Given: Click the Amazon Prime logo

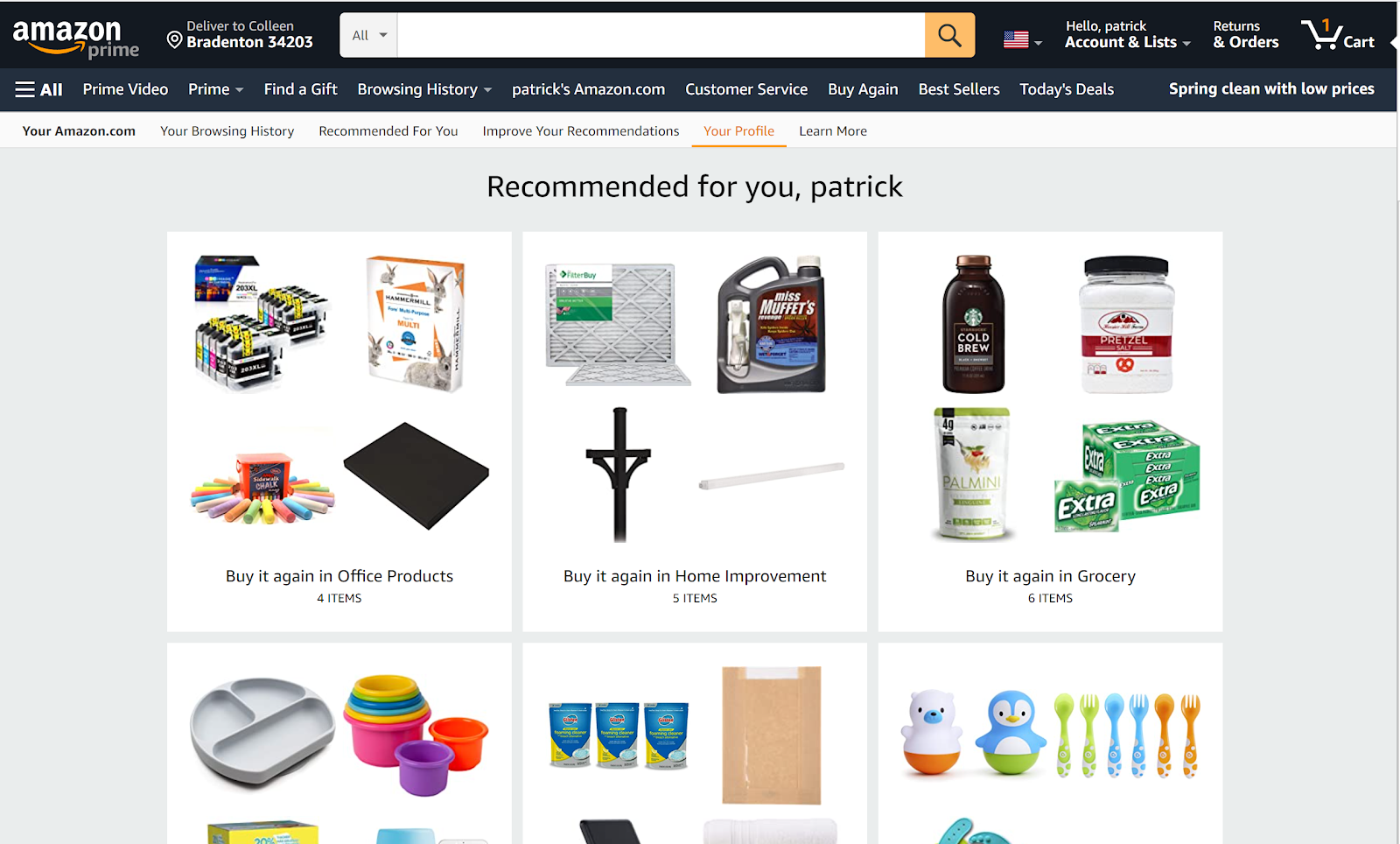Looking at the screenshot, I should (76, 39).
